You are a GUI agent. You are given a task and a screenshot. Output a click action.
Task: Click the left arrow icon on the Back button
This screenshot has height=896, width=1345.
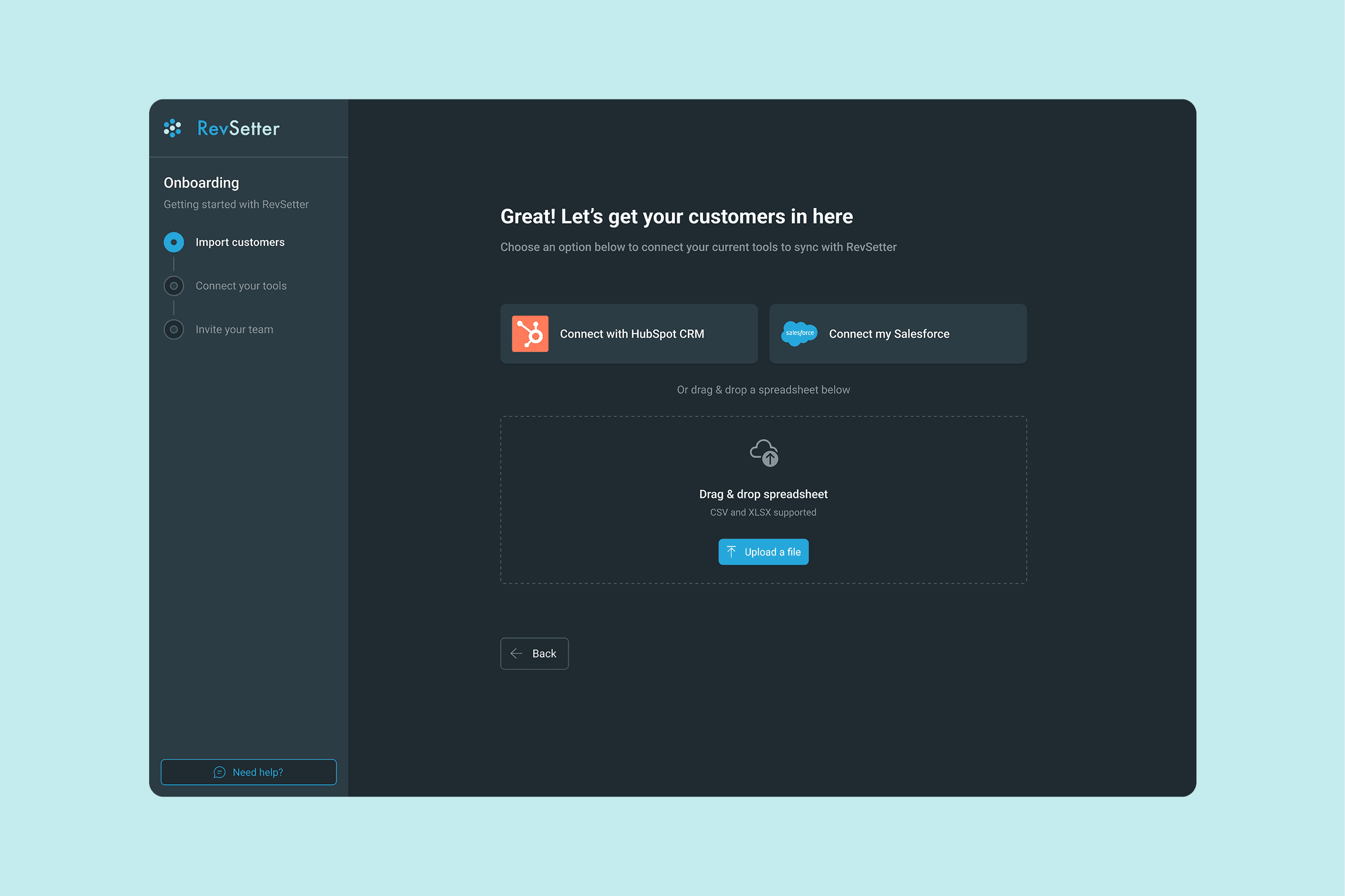point(516,653)
